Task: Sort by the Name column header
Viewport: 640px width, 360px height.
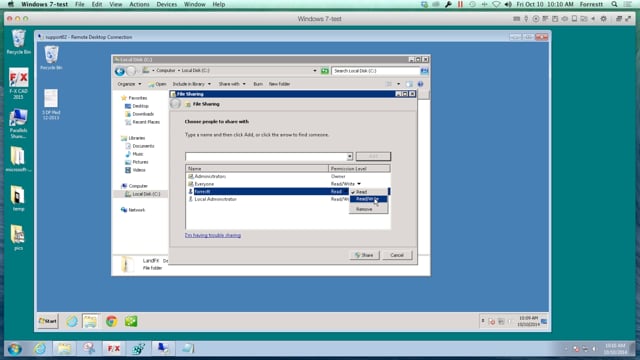Action: [257, 169]
